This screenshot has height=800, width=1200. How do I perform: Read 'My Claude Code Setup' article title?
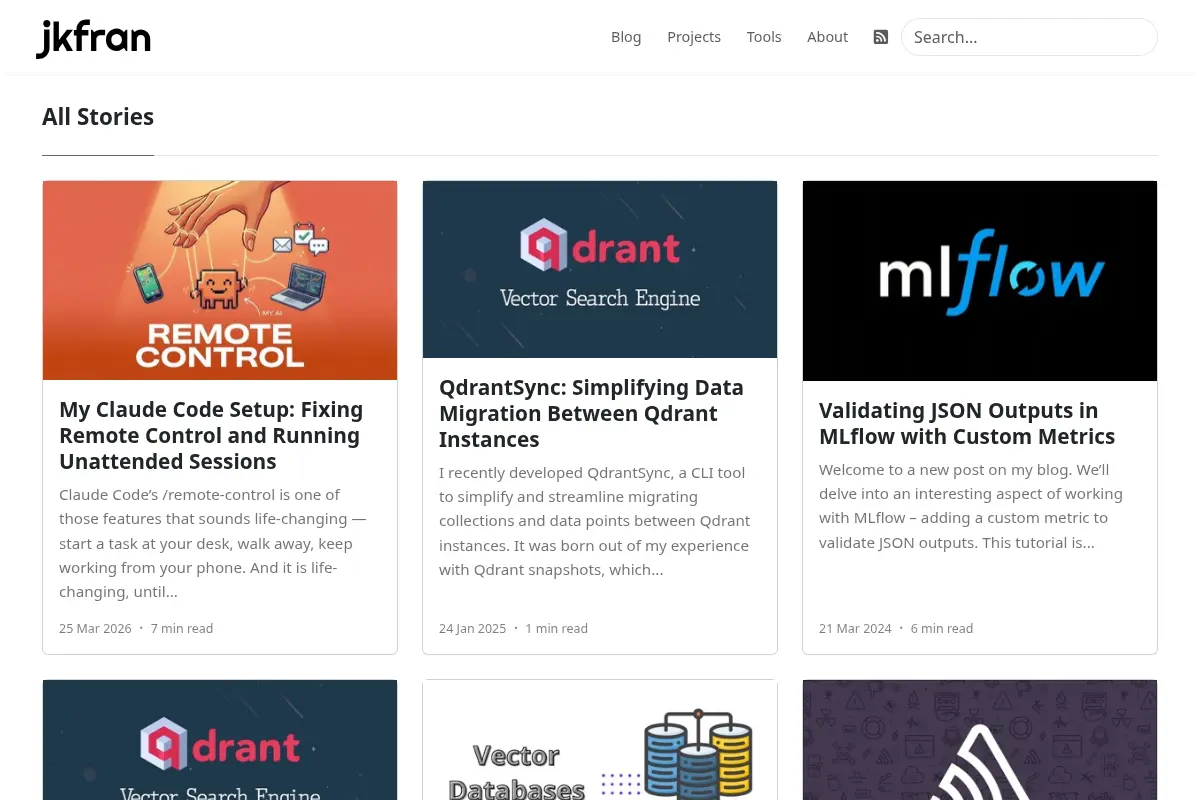point(211,436)
